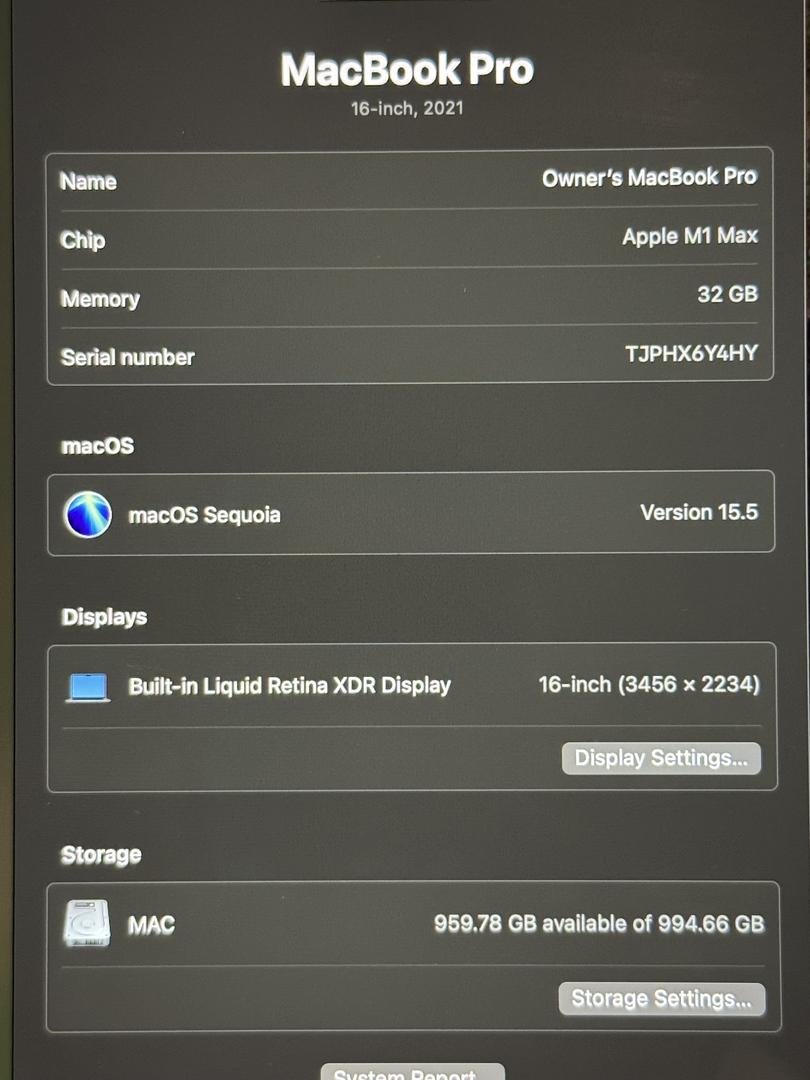Viewport: 810px width, 1080px height.
Task: Click the 16-inch (3456 × 2234) resolution text
Action: (649, 685)
